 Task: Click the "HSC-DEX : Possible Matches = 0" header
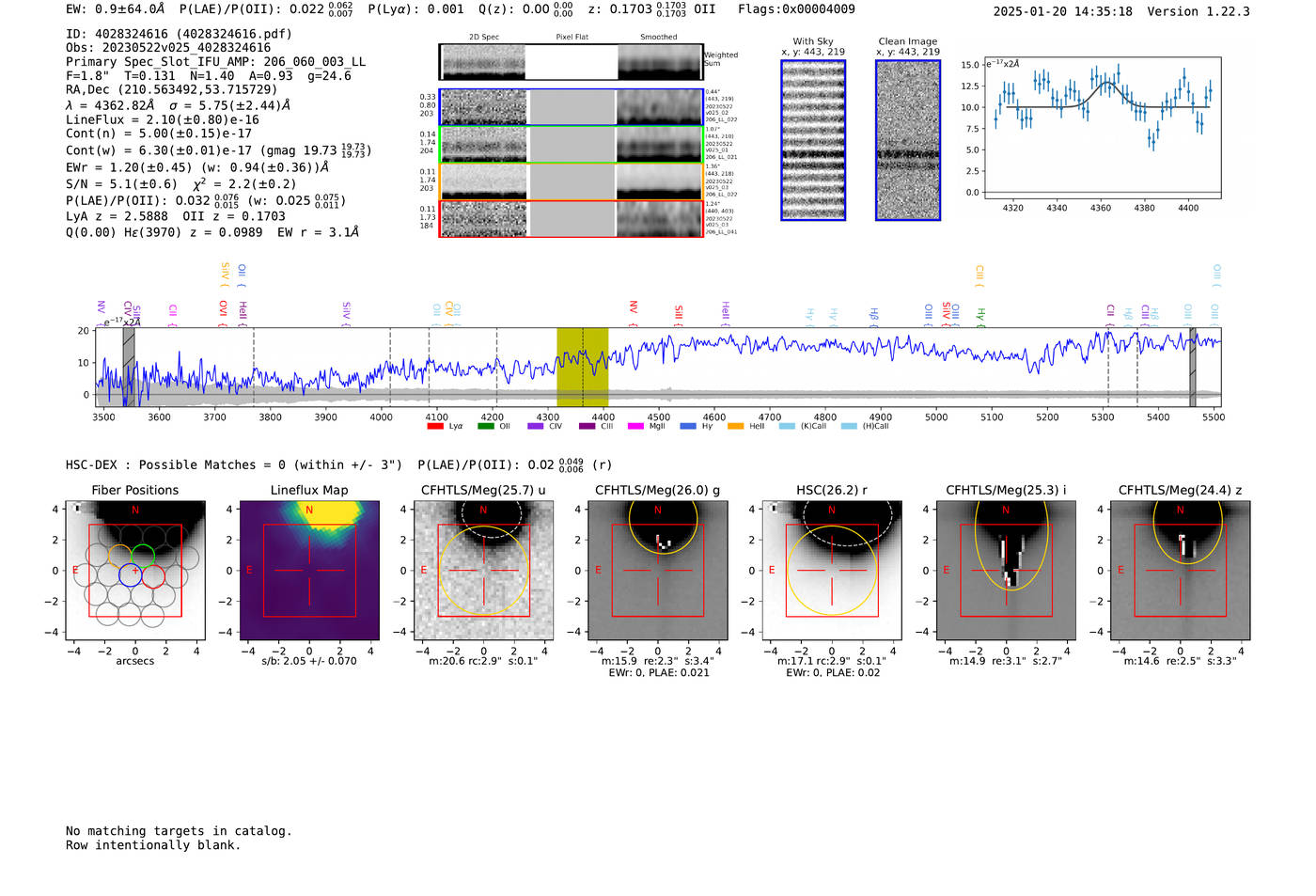coord(176,464)
